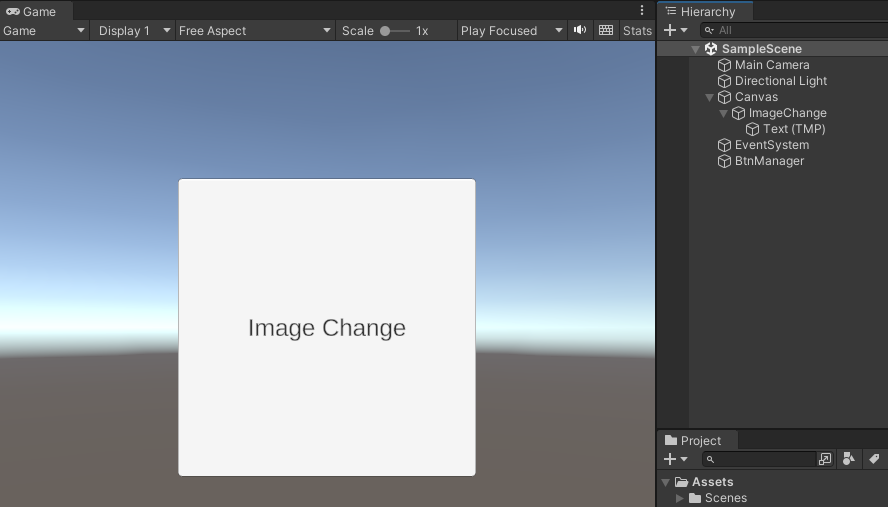Open the Hierarchy create dropdown arrow
Viewport: 888px width, 507px height.
click(684, 30)
